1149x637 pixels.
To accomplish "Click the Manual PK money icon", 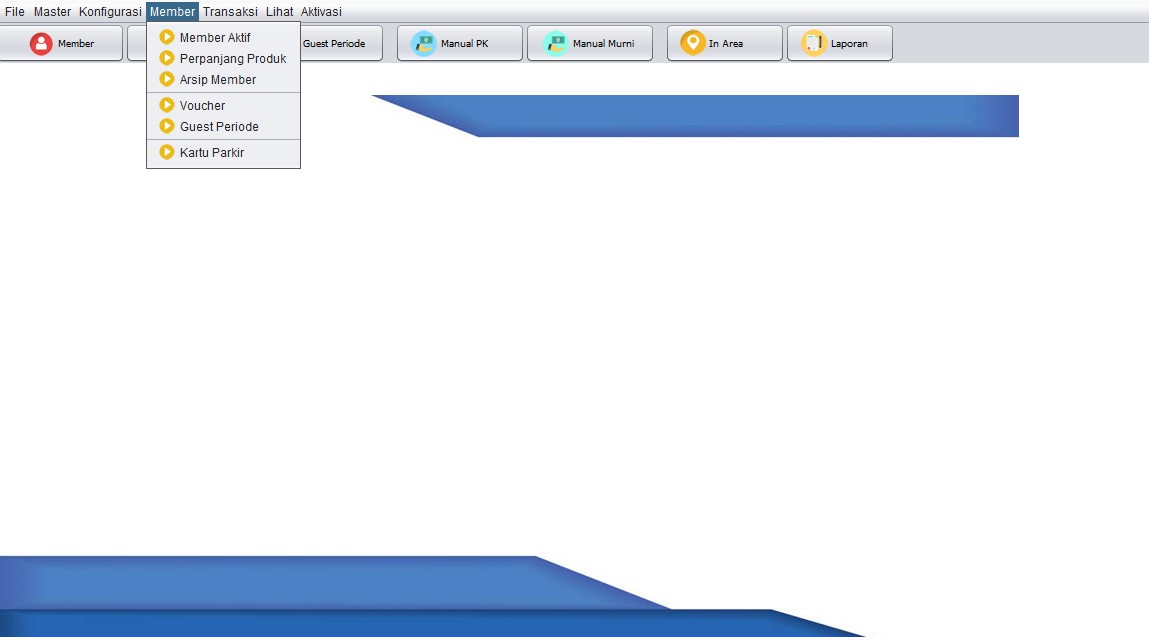I will coord(424,44).
